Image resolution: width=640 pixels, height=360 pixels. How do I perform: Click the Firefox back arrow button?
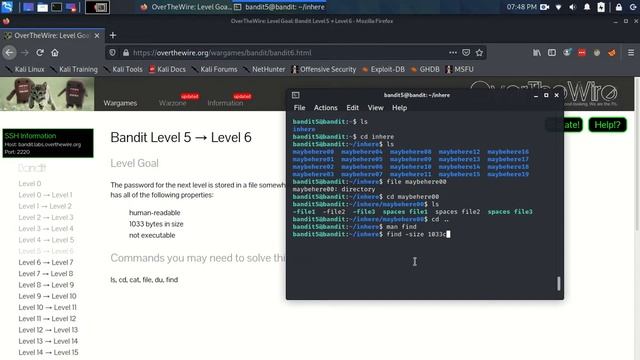coord(9,53)
